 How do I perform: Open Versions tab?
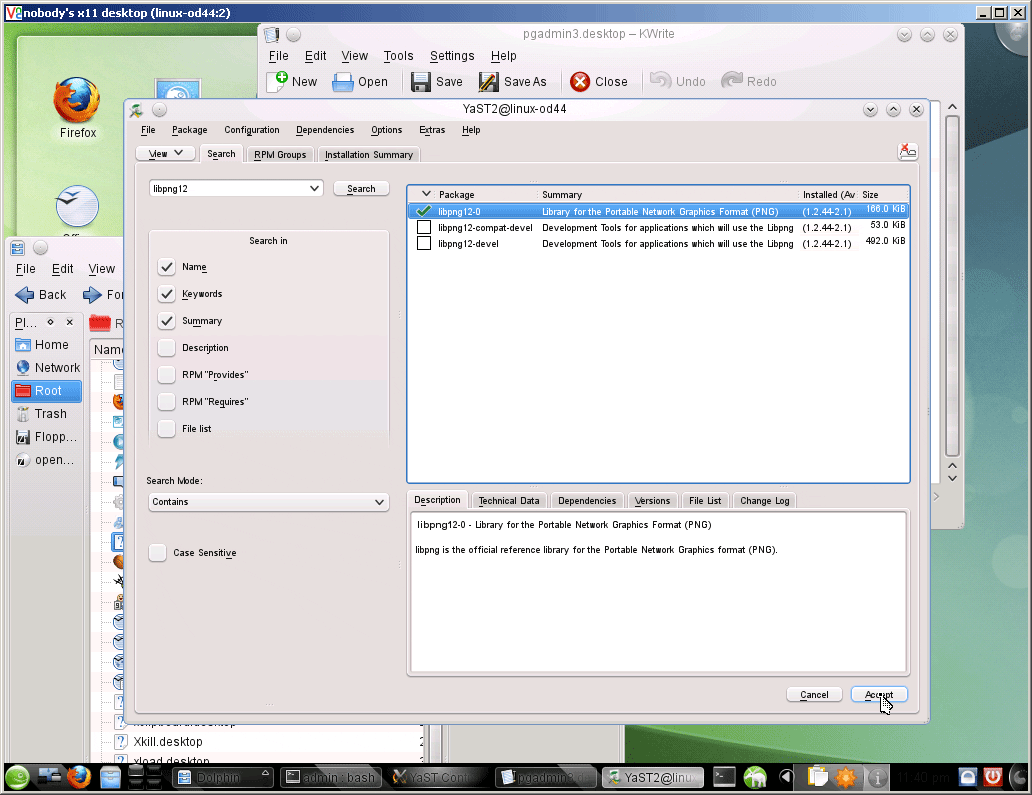(652, 501)
